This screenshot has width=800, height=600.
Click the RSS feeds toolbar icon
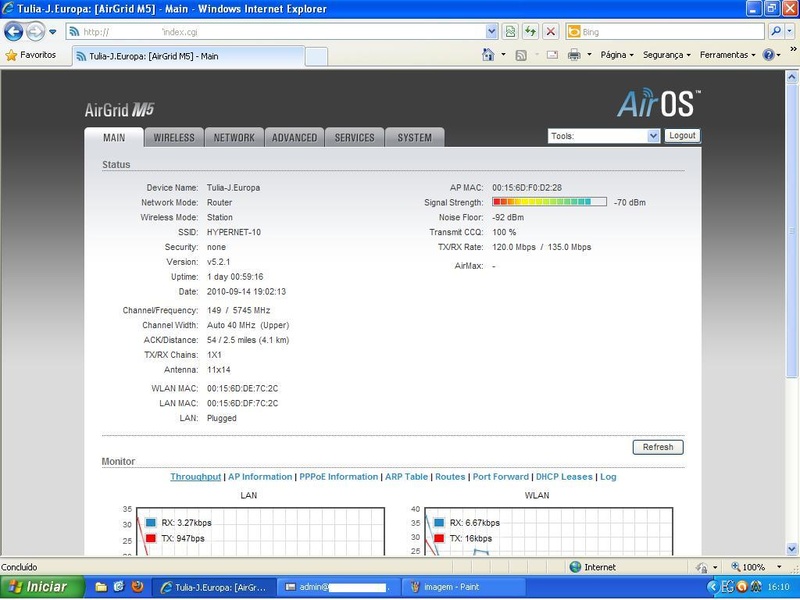tap(521, 55)
